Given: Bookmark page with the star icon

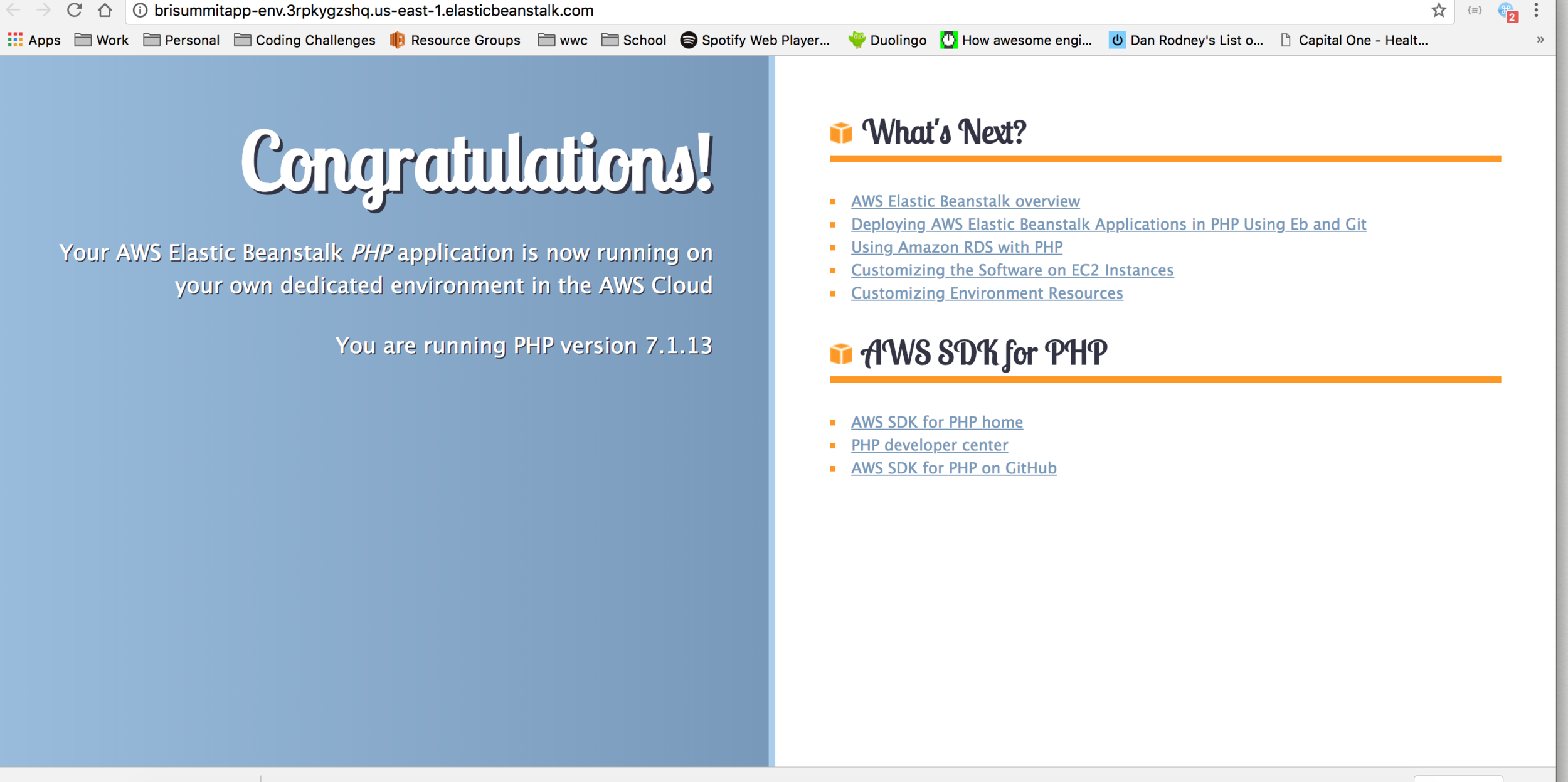Looking at the screenshot, I should [1438, 10].
